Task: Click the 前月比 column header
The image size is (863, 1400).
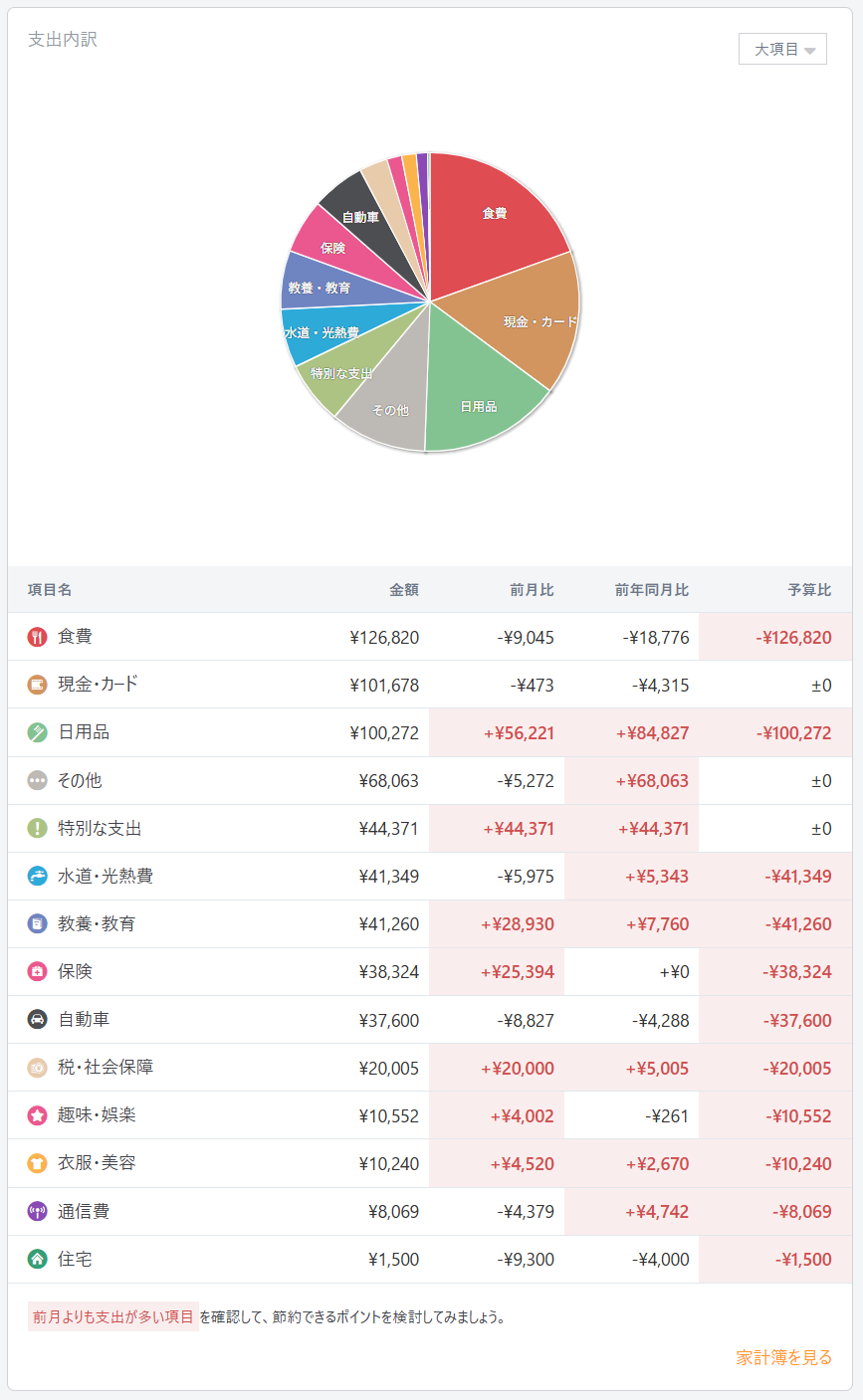Action: [532, 590]
